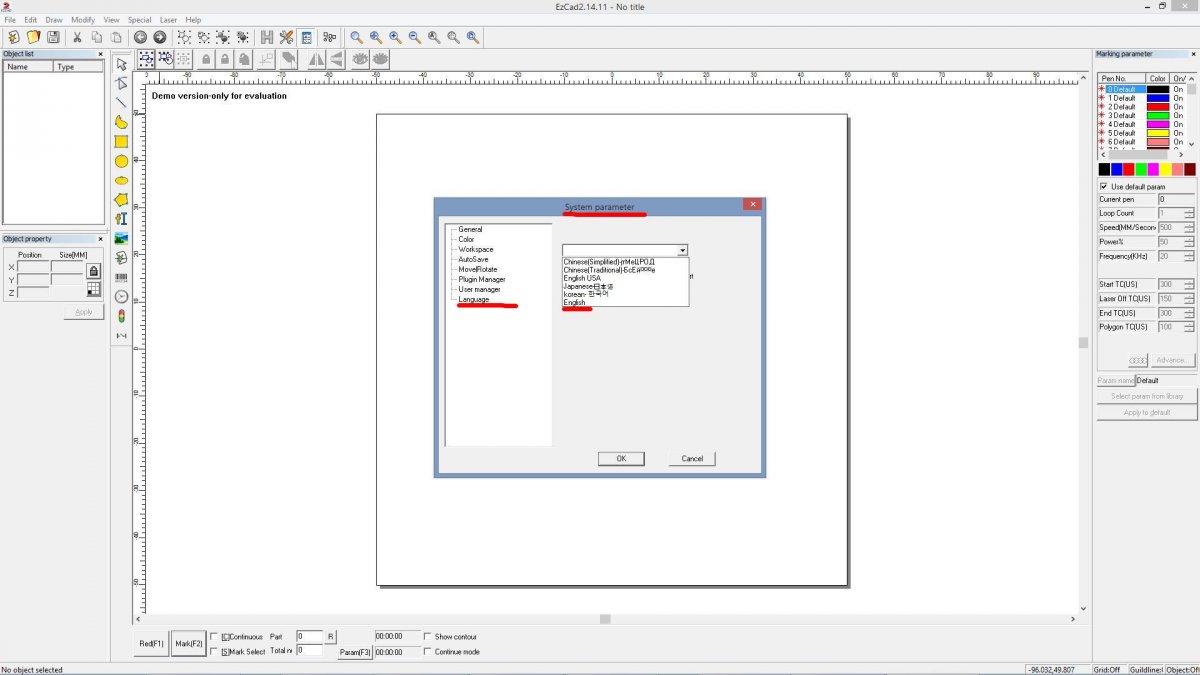Toggle the Continuous checkbox
This screenshot has width=1200, height=675.
point(213,637)
